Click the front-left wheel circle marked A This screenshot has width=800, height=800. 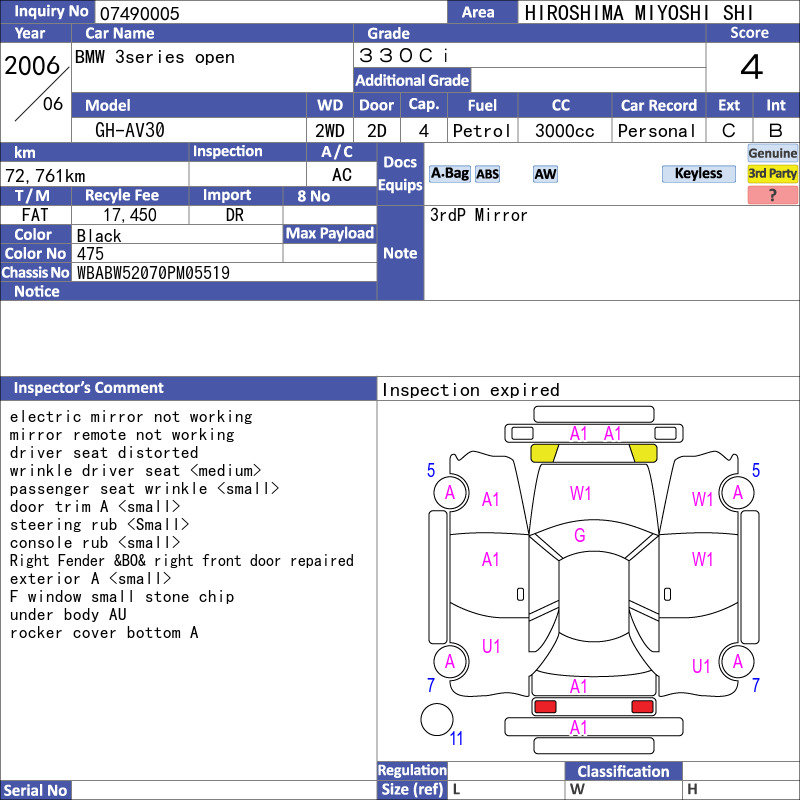pos(451,492)
